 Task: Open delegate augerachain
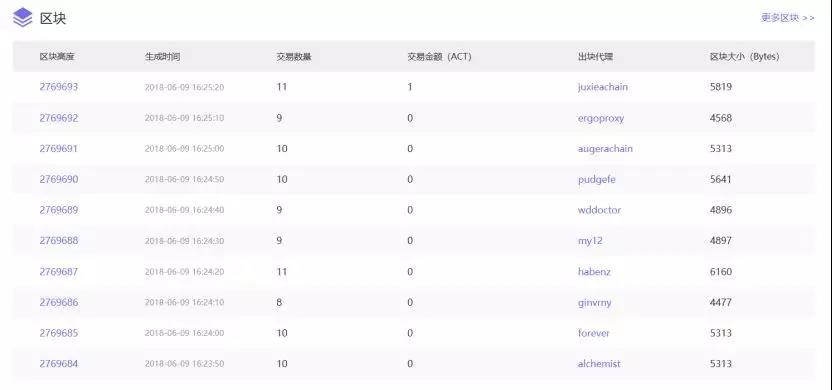[x=605, y=149]
